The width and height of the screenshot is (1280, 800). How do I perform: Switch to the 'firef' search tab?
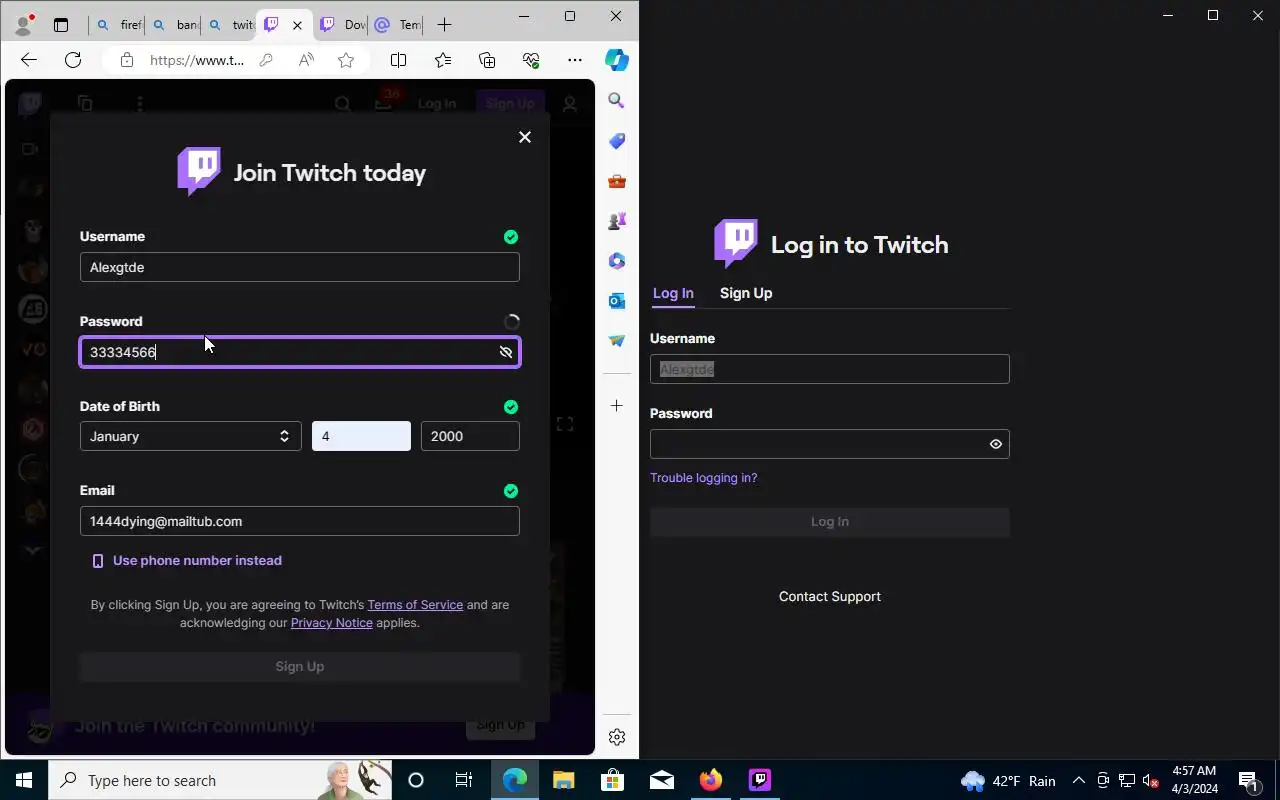[x=117, y=25]
